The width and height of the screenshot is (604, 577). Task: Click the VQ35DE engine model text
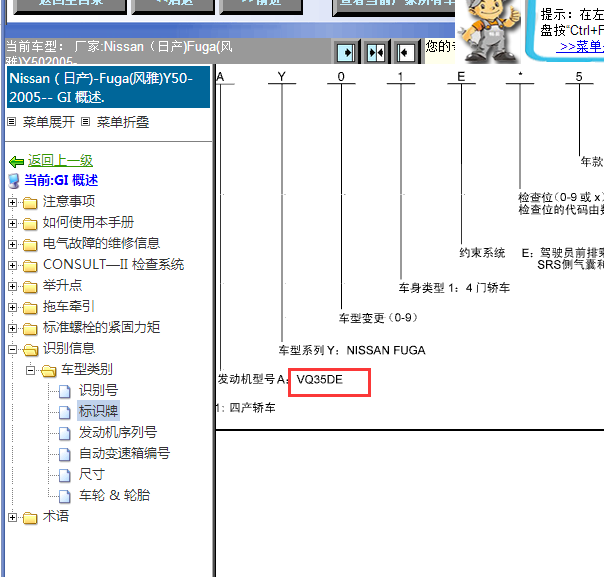pos(319,380)
